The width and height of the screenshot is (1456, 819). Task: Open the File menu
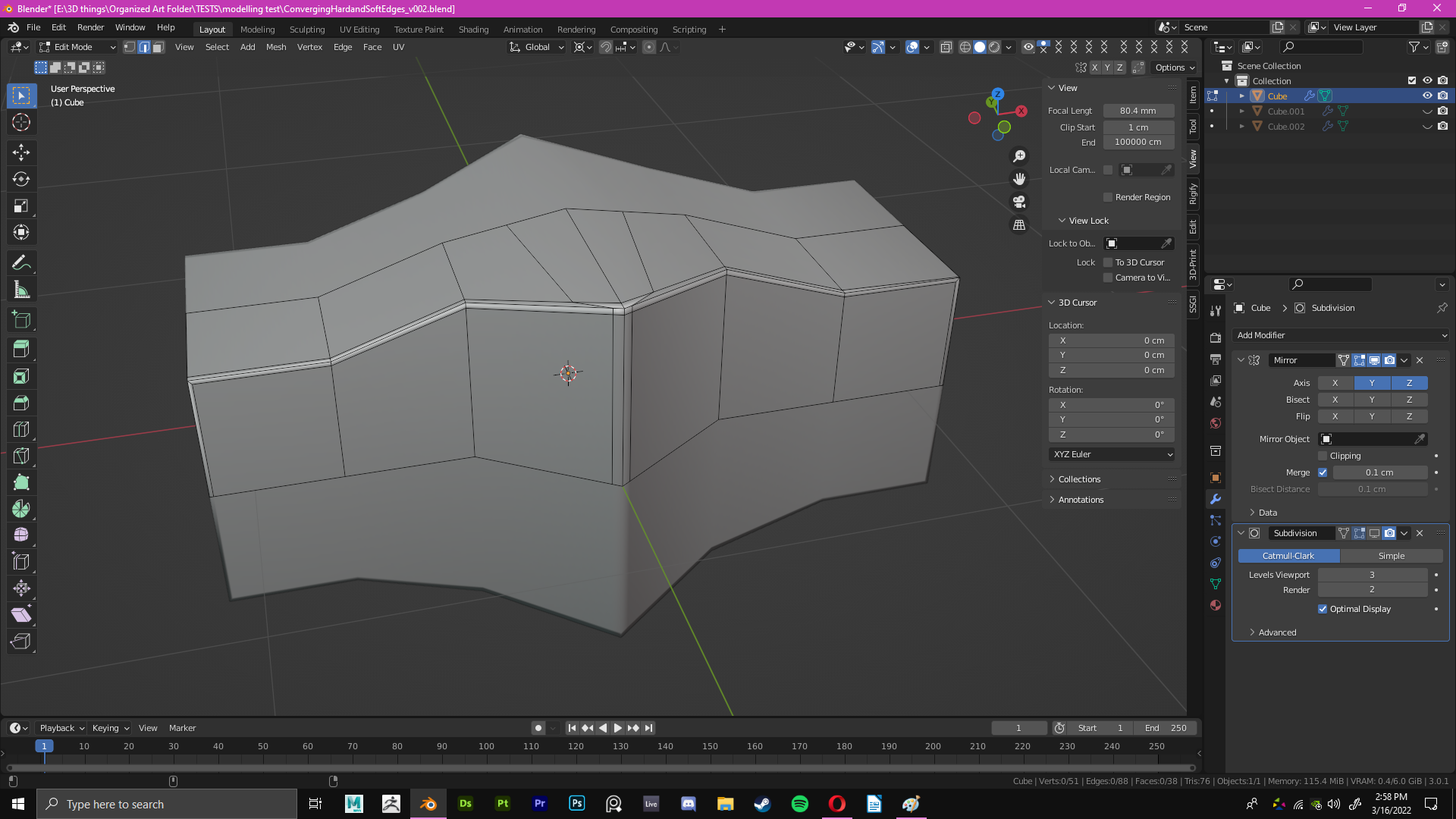[33, 27]
